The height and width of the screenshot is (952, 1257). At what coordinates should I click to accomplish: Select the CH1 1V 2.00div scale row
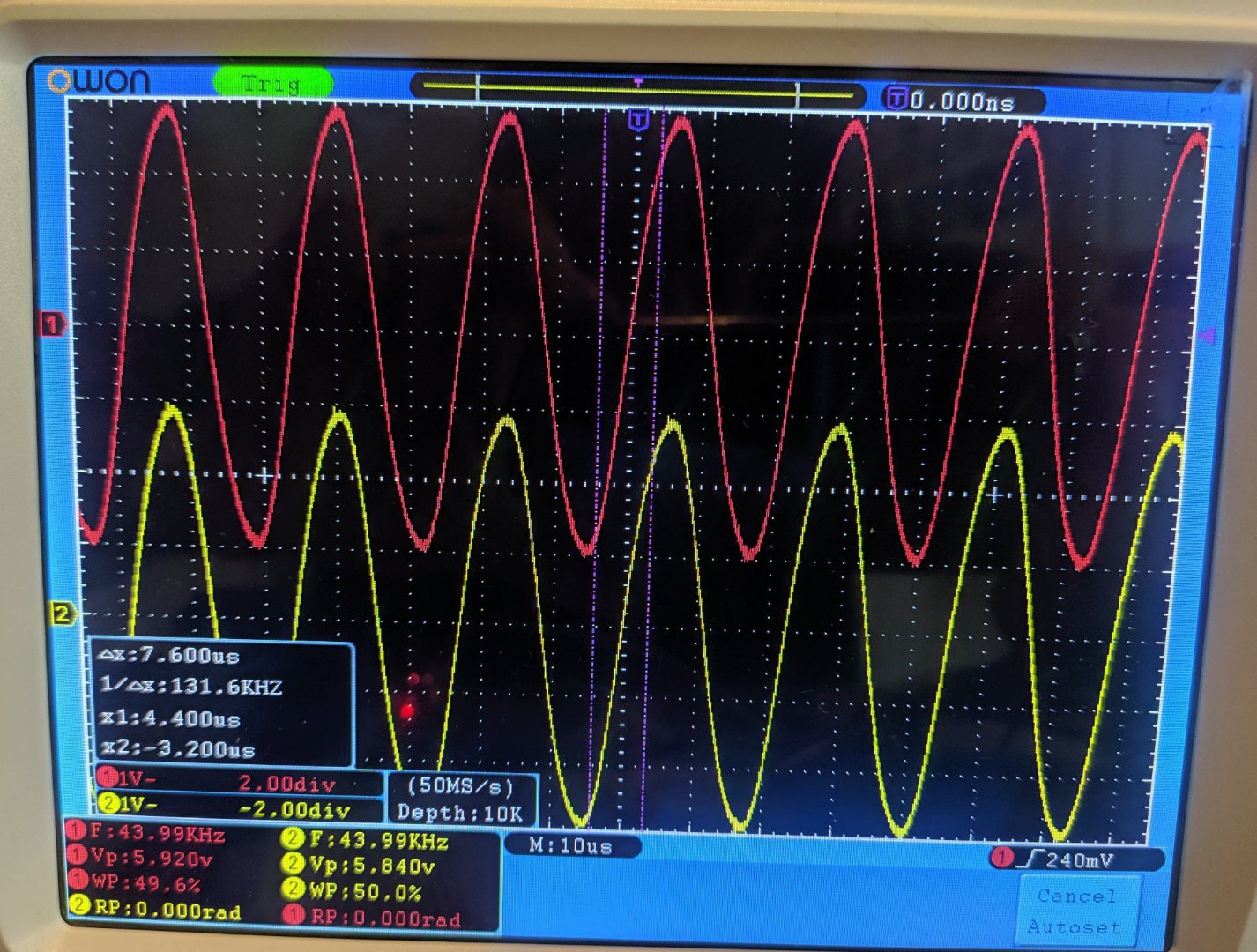click(x=238, y=781)
